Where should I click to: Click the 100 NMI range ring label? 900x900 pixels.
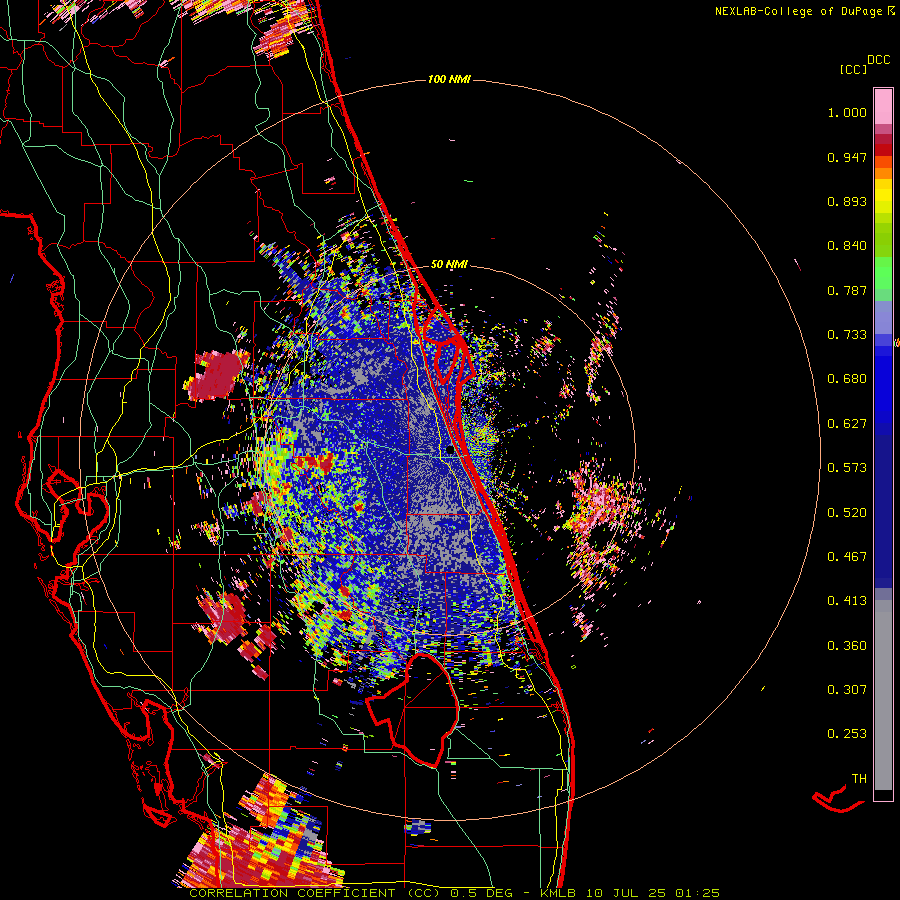[x=449, y=79]
